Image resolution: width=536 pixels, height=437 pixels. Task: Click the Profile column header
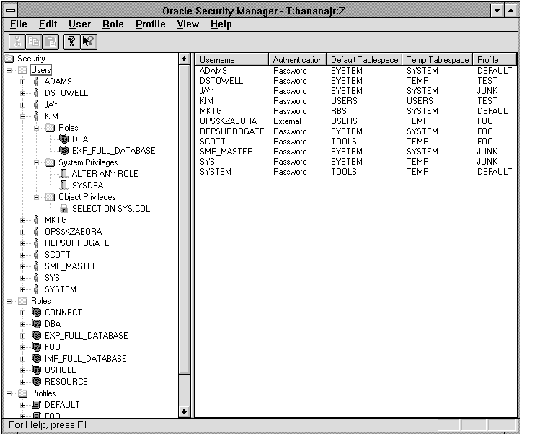495,59
